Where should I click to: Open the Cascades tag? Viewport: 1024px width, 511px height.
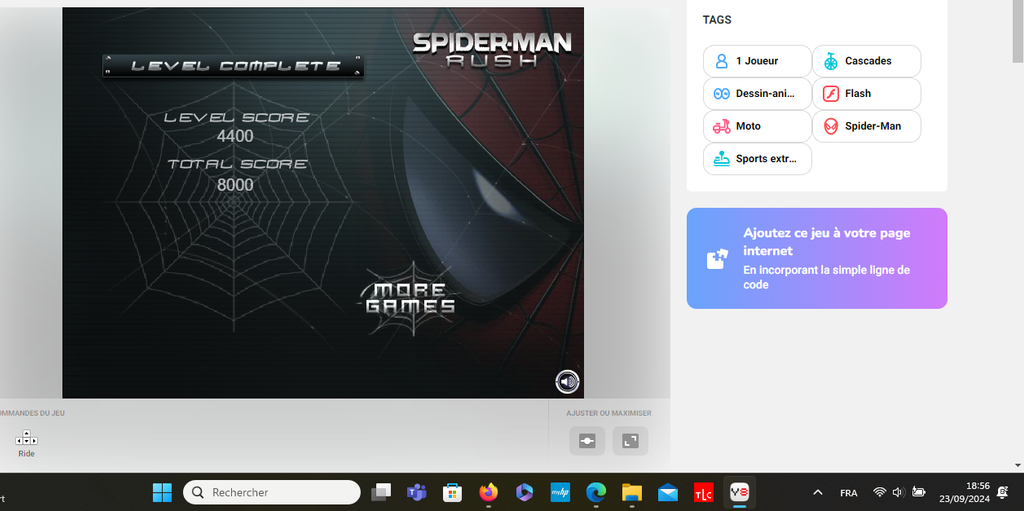[867, 61]
